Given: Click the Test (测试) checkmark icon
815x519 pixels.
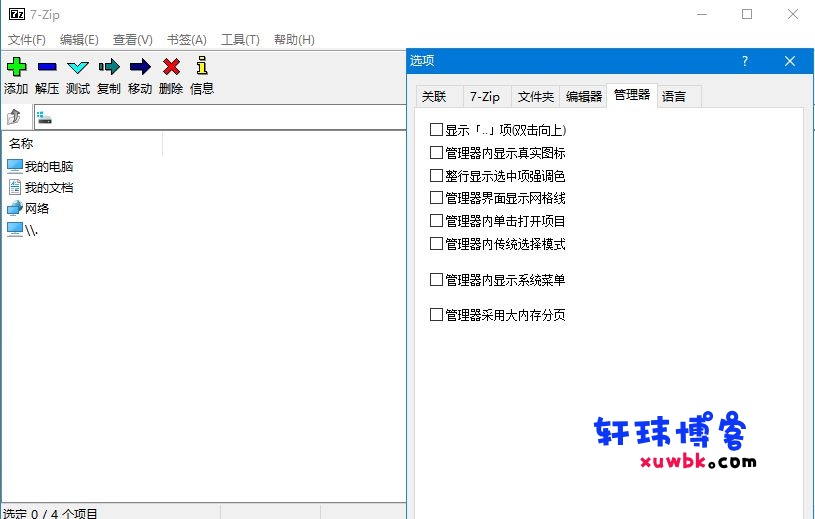Looking at the screenshot, I should (78, 67).
